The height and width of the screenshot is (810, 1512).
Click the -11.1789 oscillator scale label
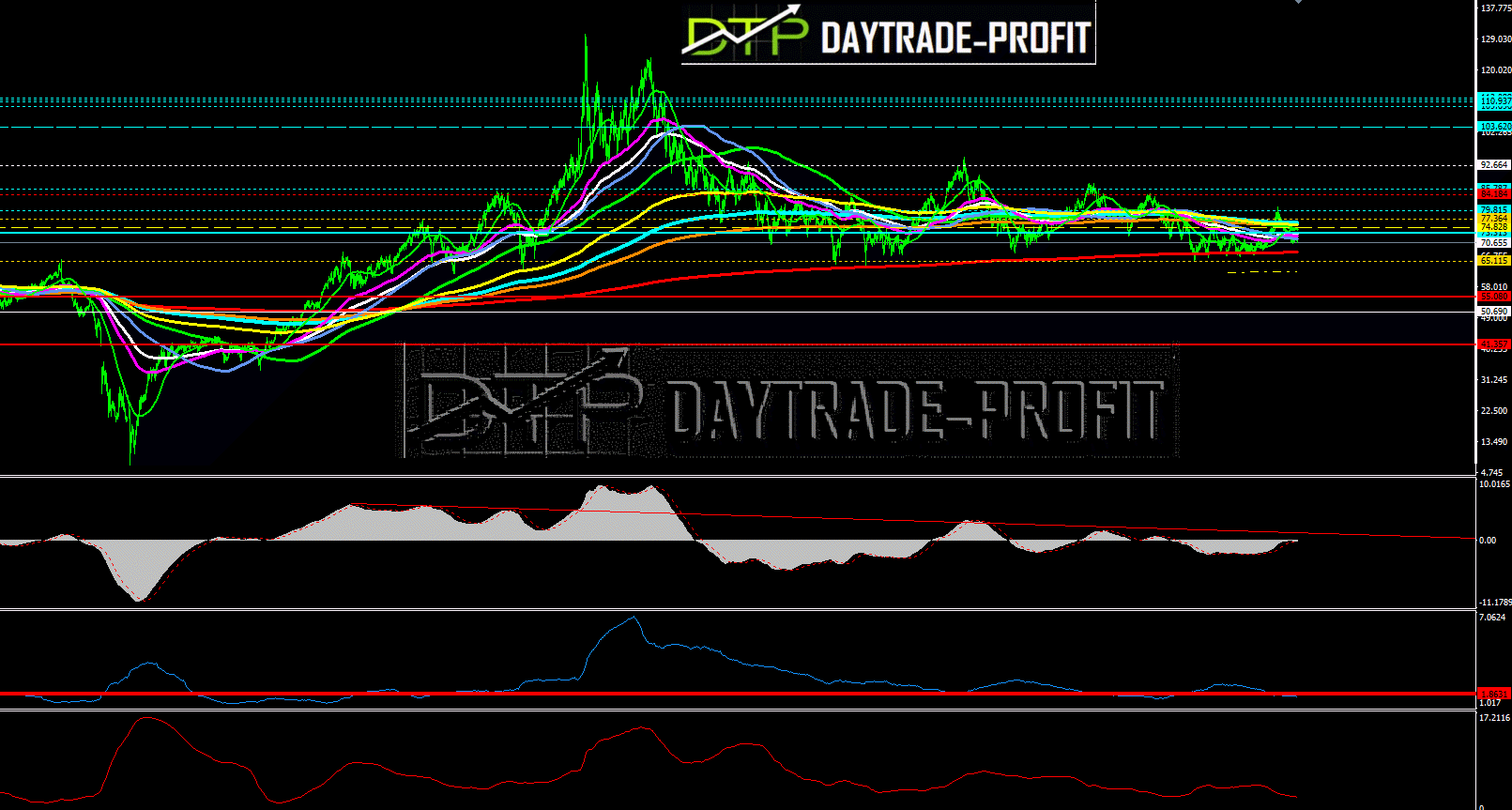coord(1495,603)
